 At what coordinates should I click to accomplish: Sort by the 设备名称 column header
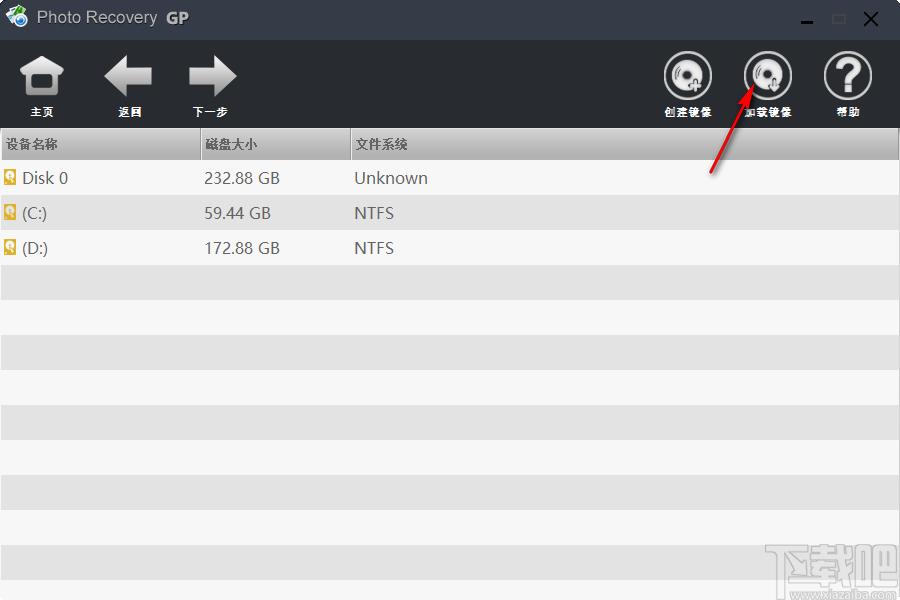tap(101, 144)
